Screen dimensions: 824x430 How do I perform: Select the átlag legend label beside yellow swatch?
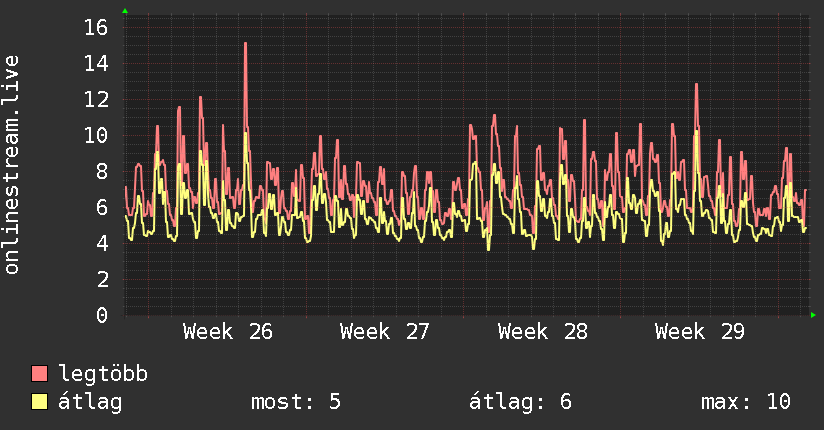pos(90,402)
